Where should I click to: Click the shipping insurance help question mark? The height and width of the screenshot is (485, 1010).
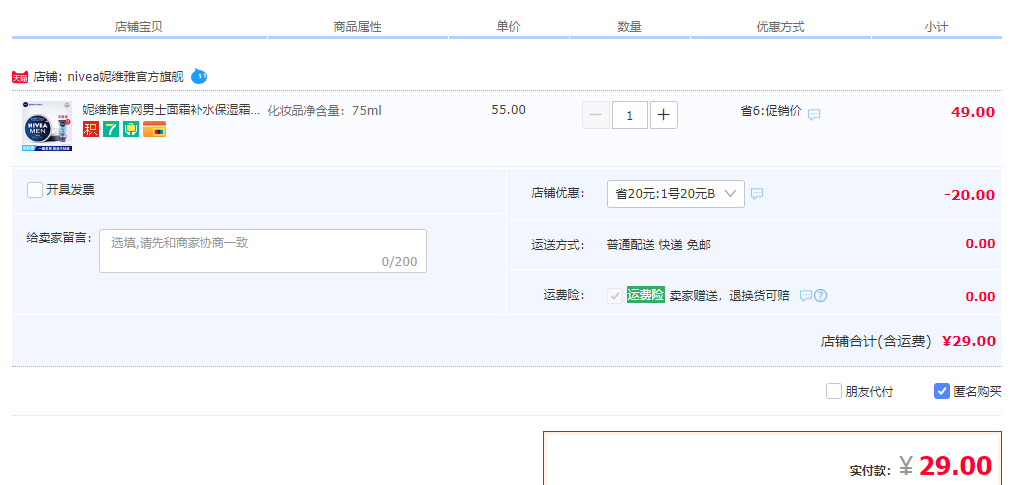coord(820,296)
